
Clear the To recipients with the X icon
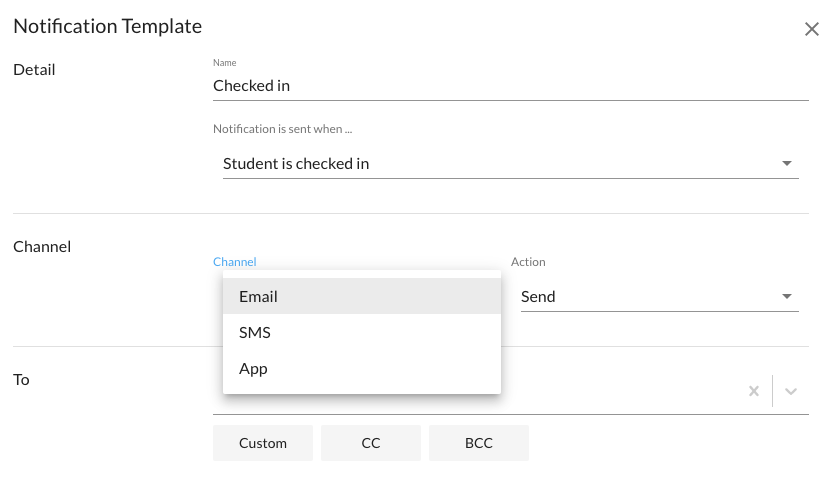point(754,391)
